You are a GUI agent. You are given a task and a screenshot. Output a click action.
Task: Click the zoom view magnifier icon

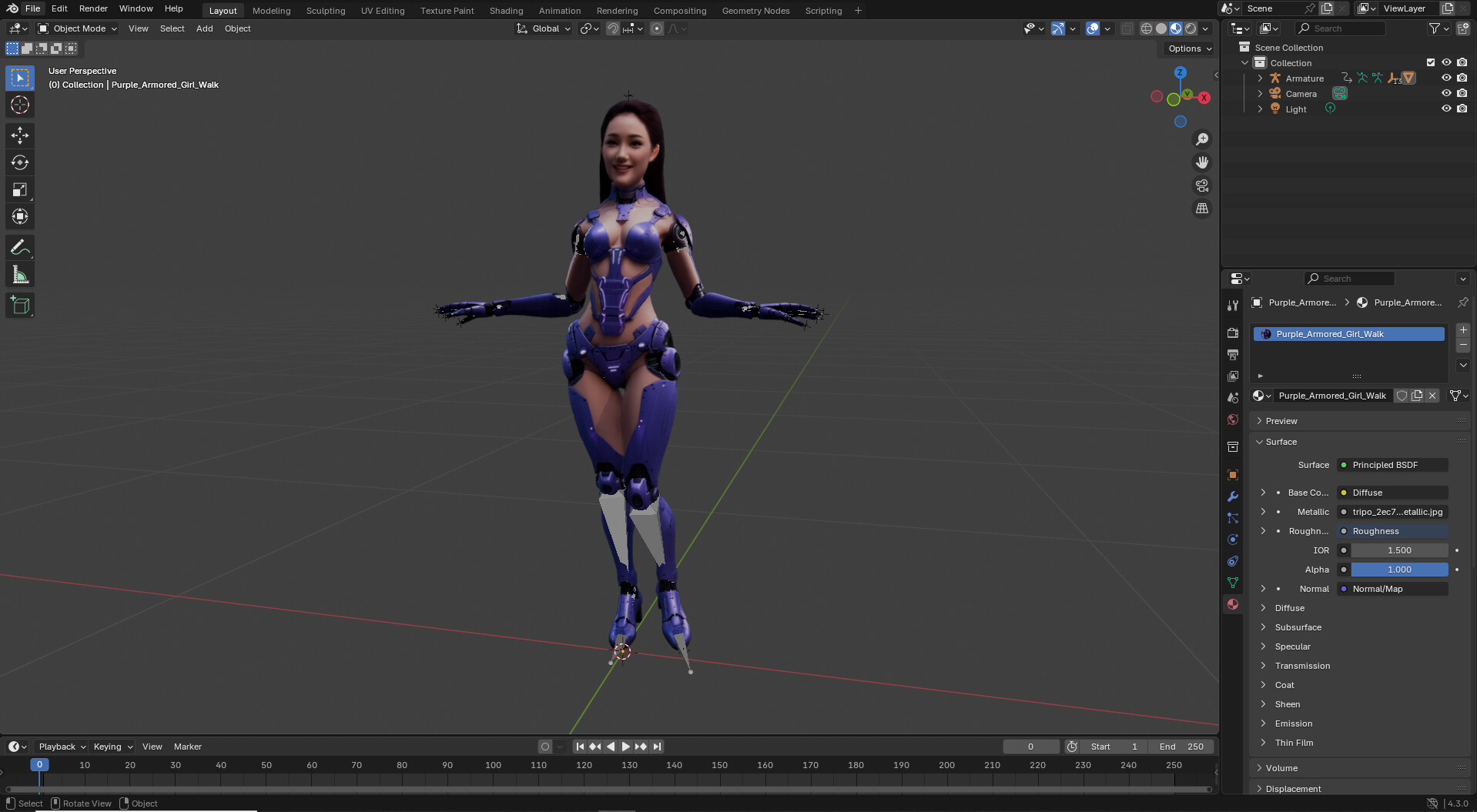pyautogui.click(x=1201, y=139)
